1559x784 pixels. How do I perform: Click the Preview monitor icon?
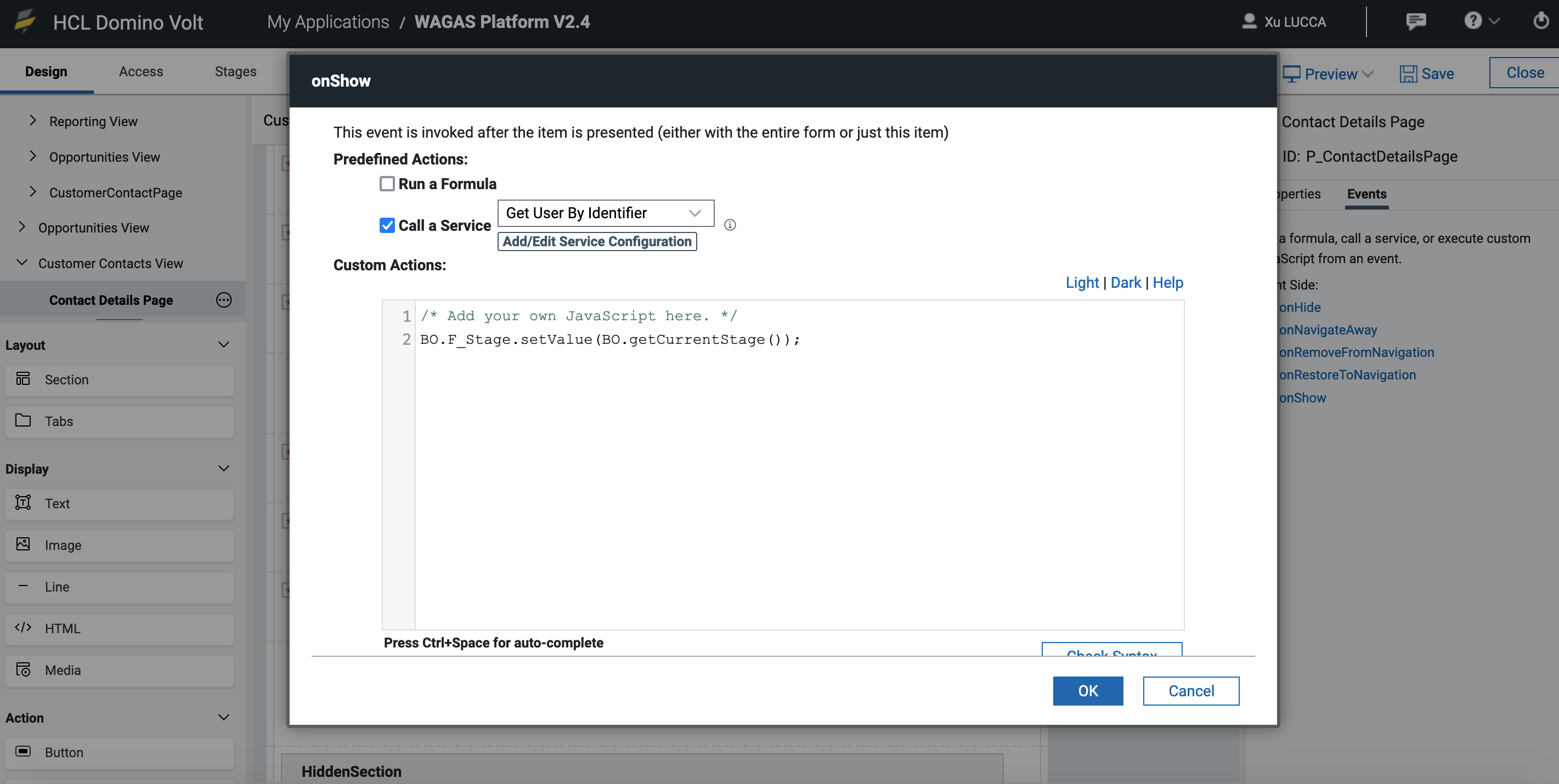(x=1291, y=74)
